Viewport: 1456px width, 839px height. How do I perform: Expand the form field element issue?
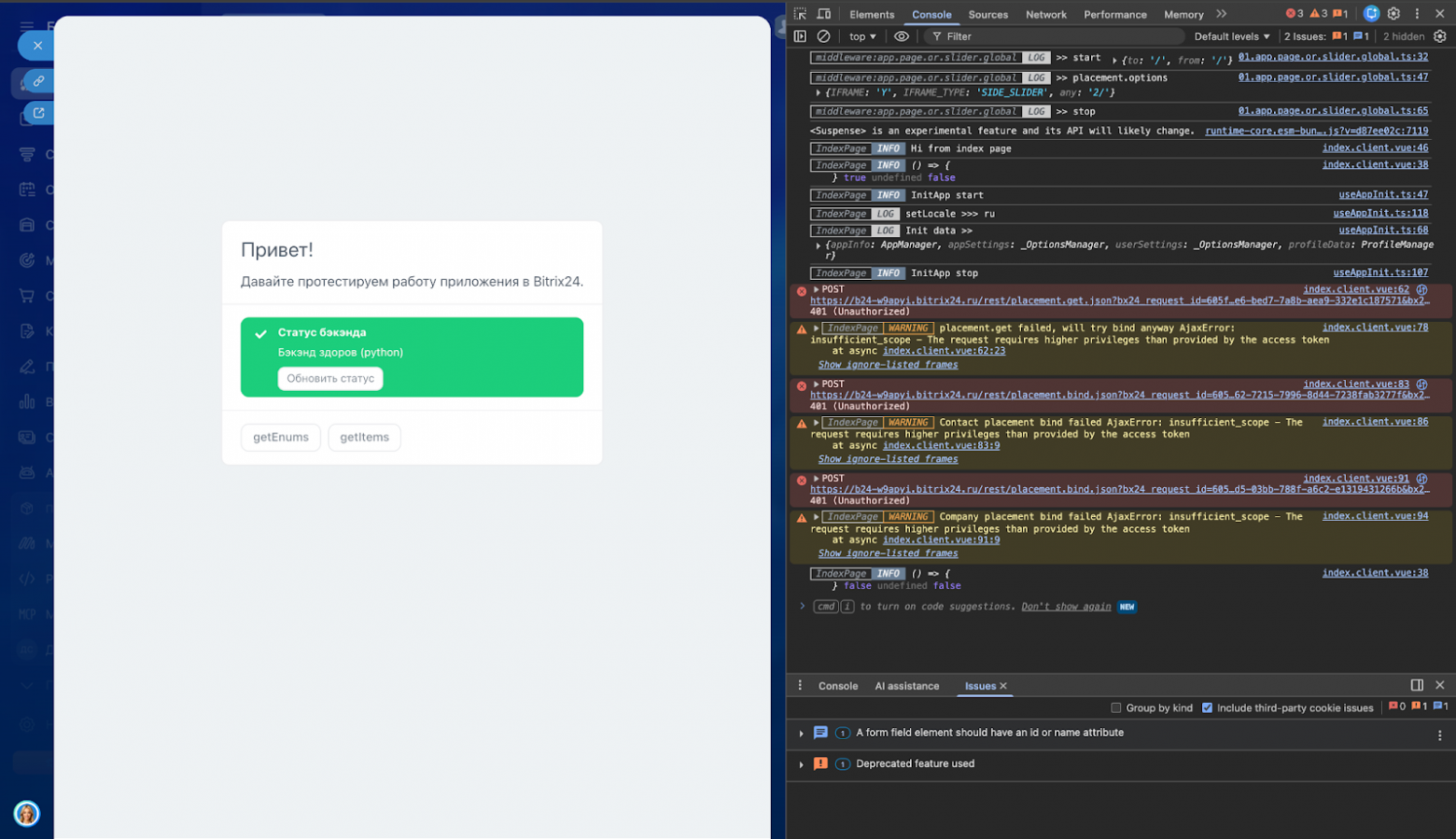[x=801, y=734]
